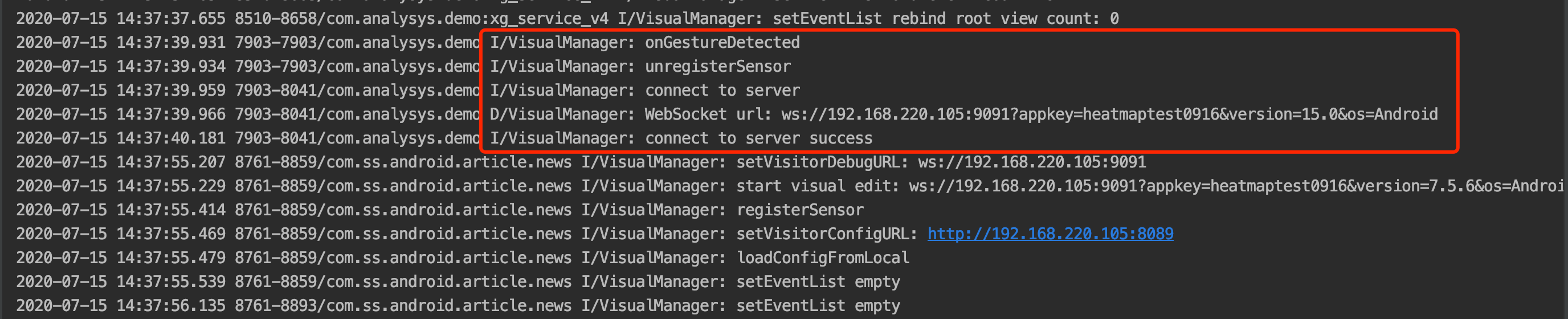Click the setEventList empty line at 14:37:56.135

458,305
